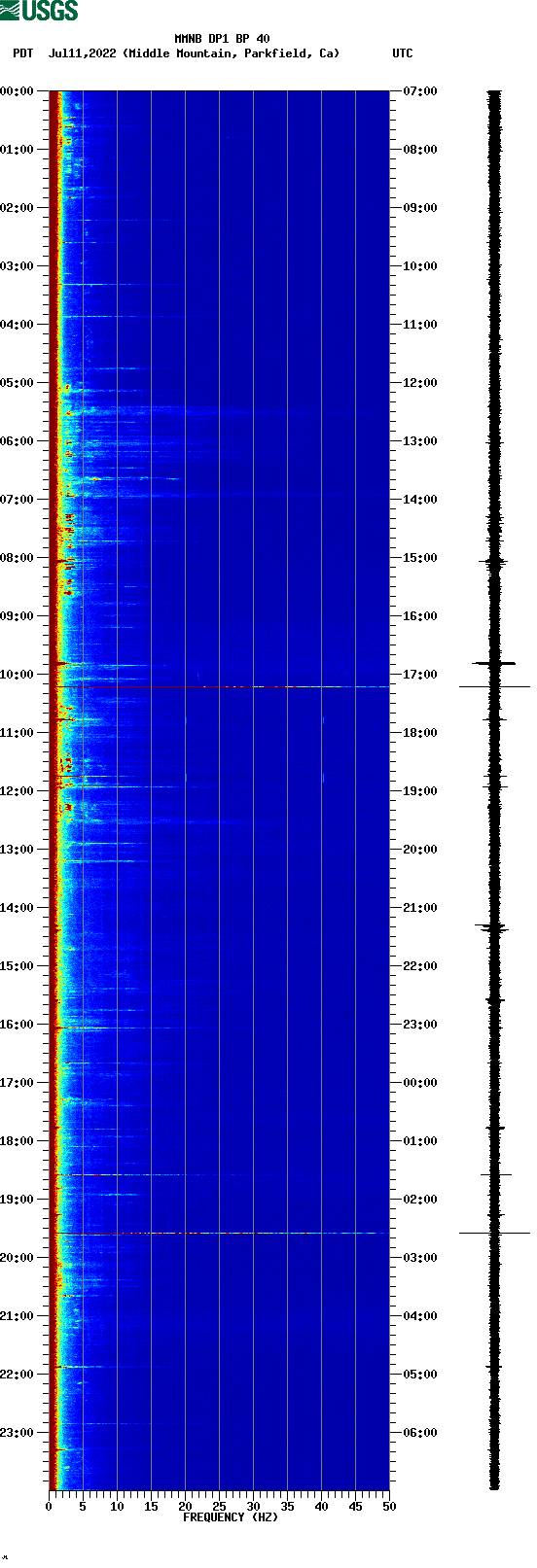
Task: Click the location '(Middle Mountain, Parkfield, Ca)'
Action: click(232, 53)
